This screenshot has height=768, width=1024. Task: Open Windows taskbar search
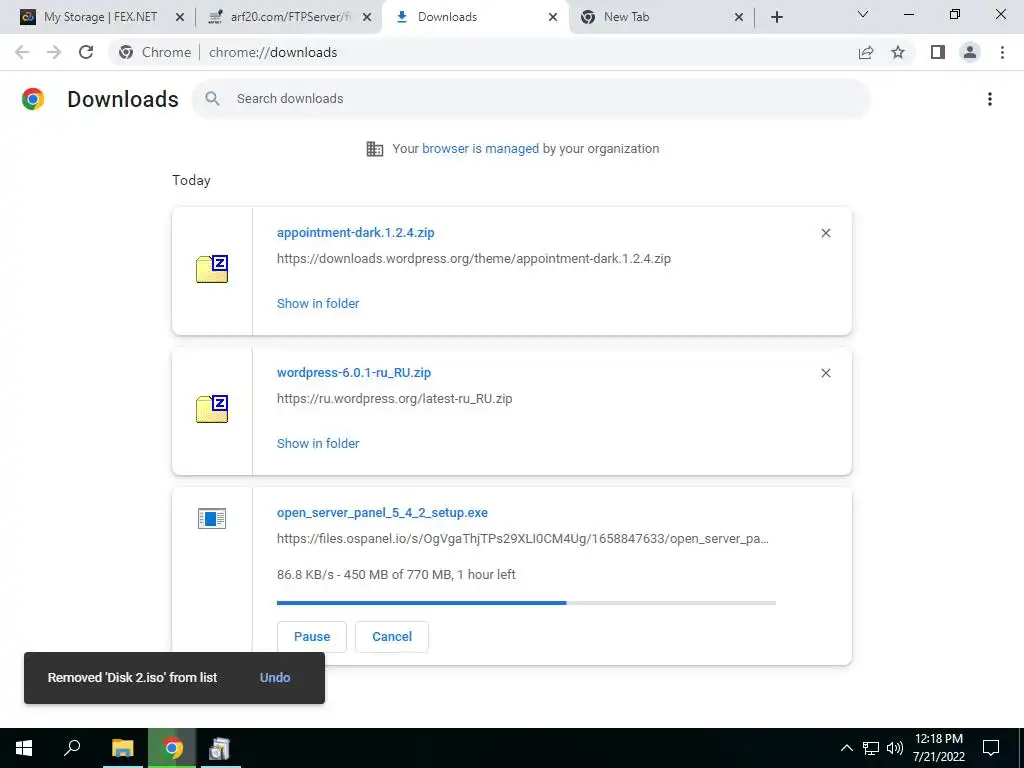[x=72, y=748]
